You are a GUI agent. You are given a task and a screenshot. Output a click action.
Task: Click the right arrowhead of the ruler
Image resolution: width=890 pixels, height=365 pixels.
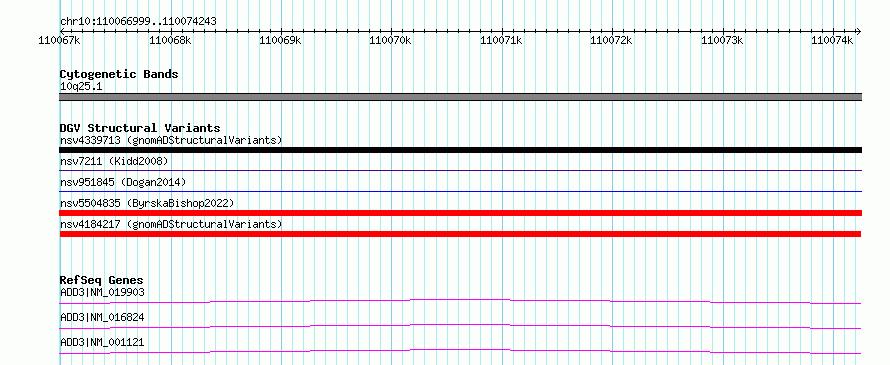click(858, 31)
